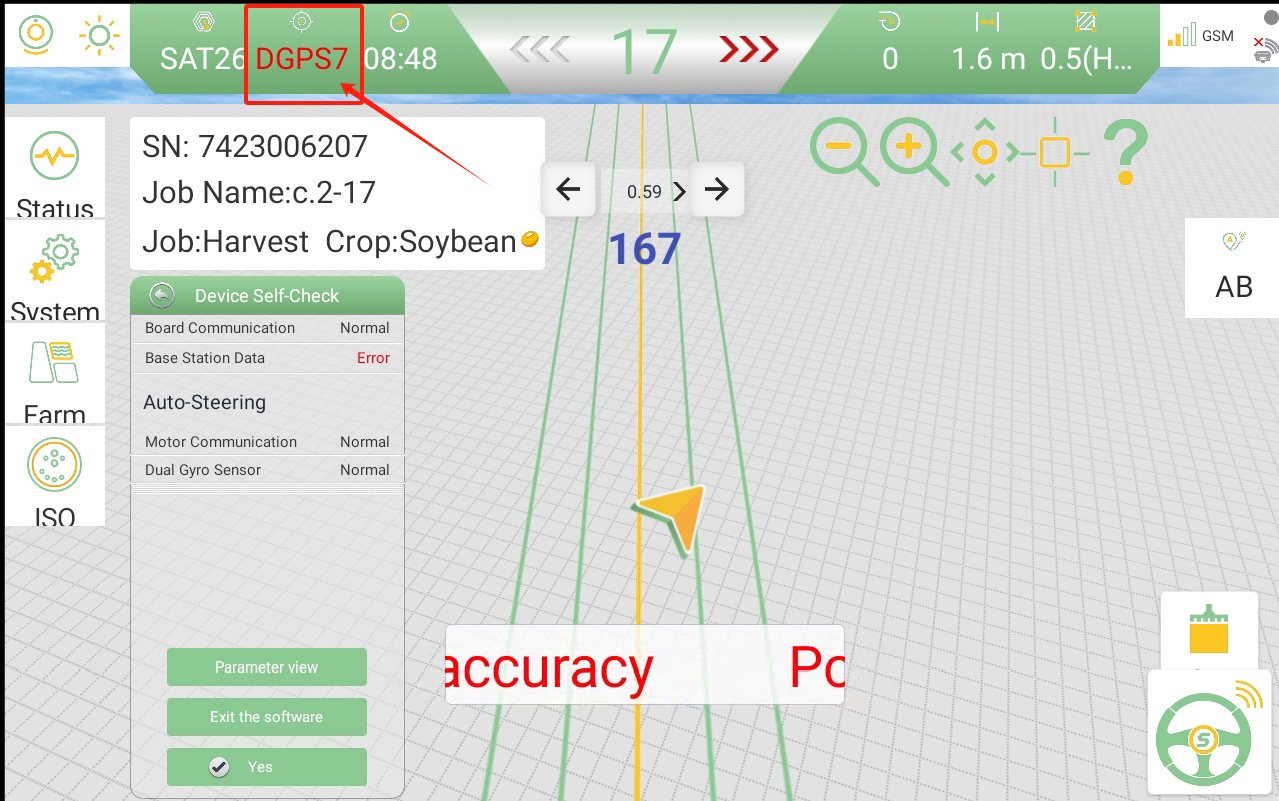Screen dimensions: 1279x801
Task: Confirm with the Yes button
Action: [x=266, y=767]
